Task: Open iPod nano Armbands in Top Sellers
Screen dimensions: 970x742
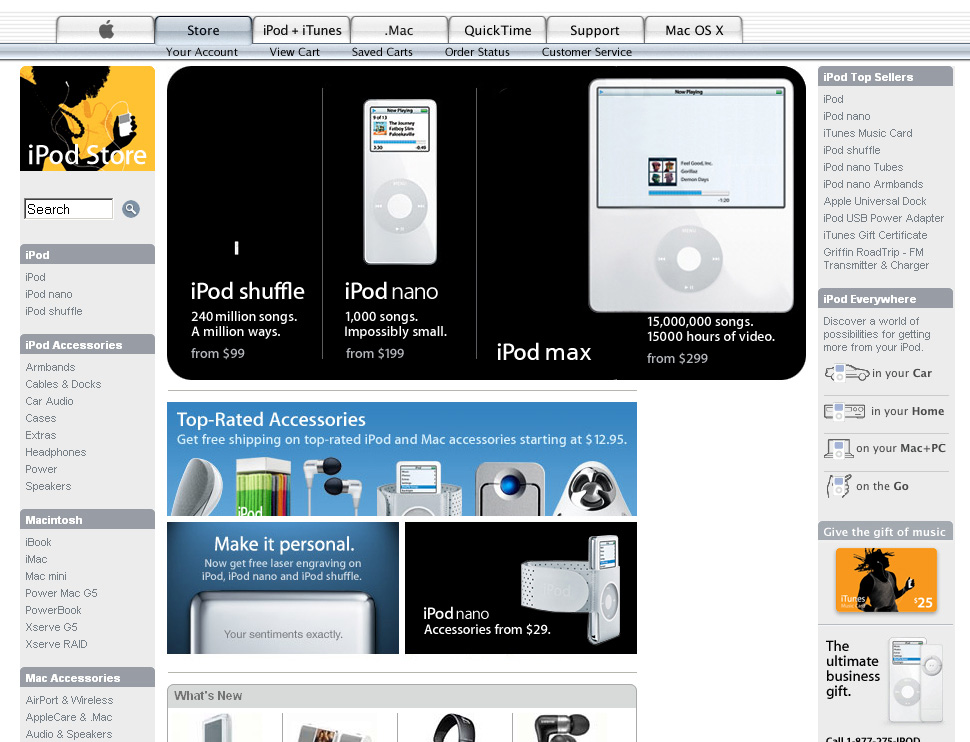Action: [873, 184]
